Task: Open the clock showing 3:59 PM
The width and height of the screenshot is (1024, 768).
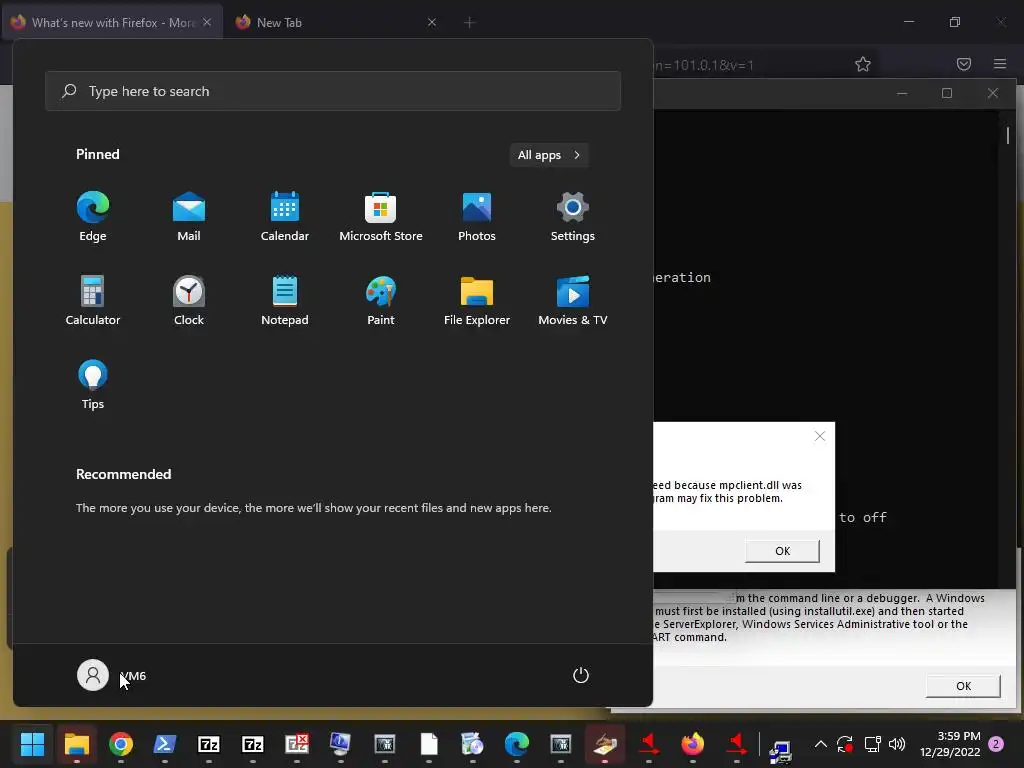Action: 950,744
